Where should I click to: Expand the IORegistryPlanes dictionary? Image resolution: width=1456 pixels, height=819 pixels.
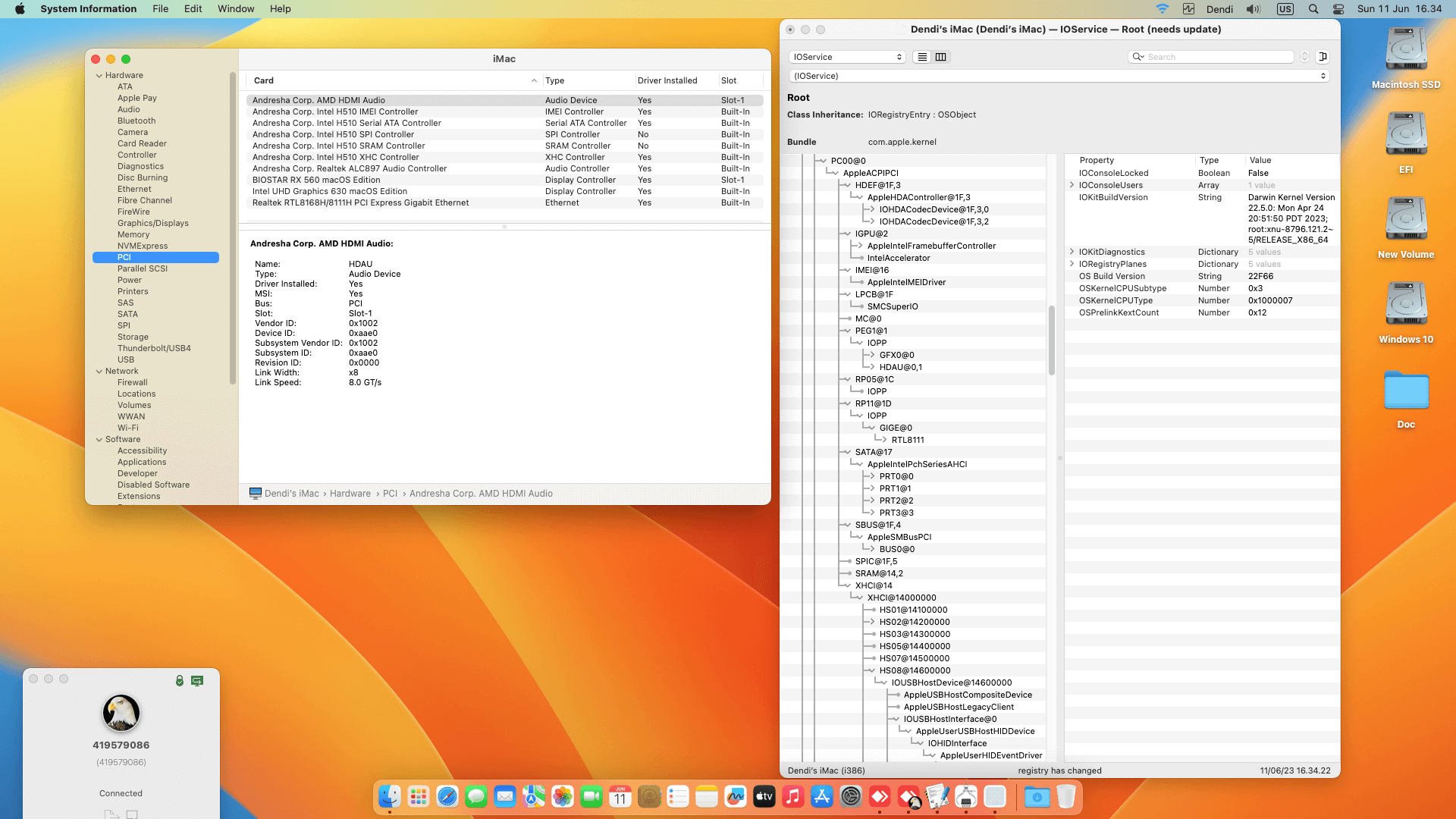[1072, 264]
